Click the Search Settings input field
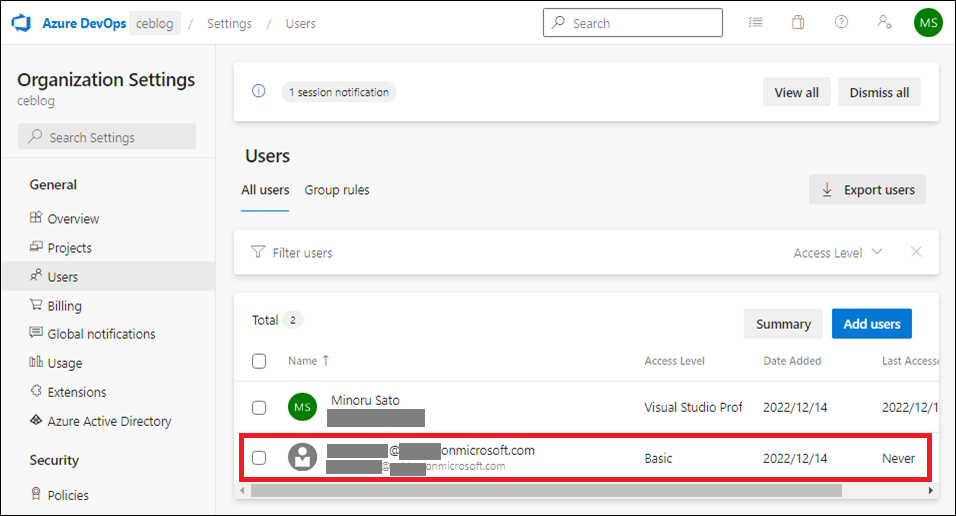 click(107, 137)
